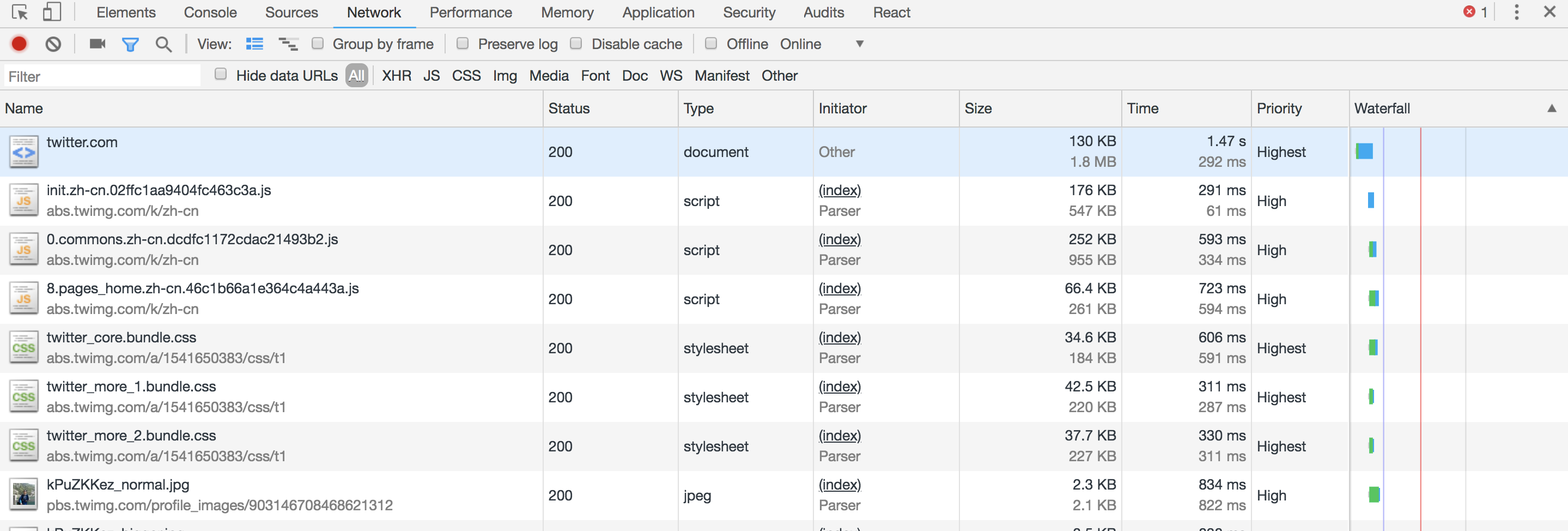Filter requests by XHR type

[x=396, y=76]
